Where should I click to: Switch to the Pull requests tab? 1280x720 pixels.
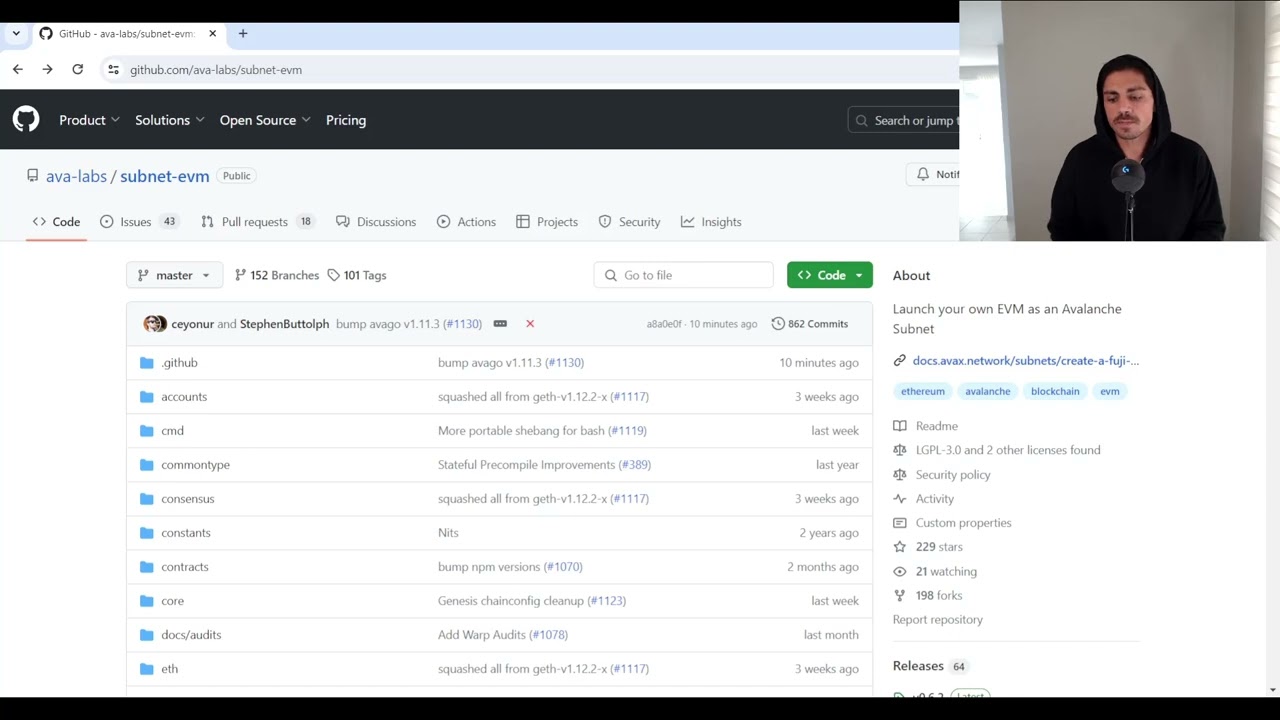(257, 222)
